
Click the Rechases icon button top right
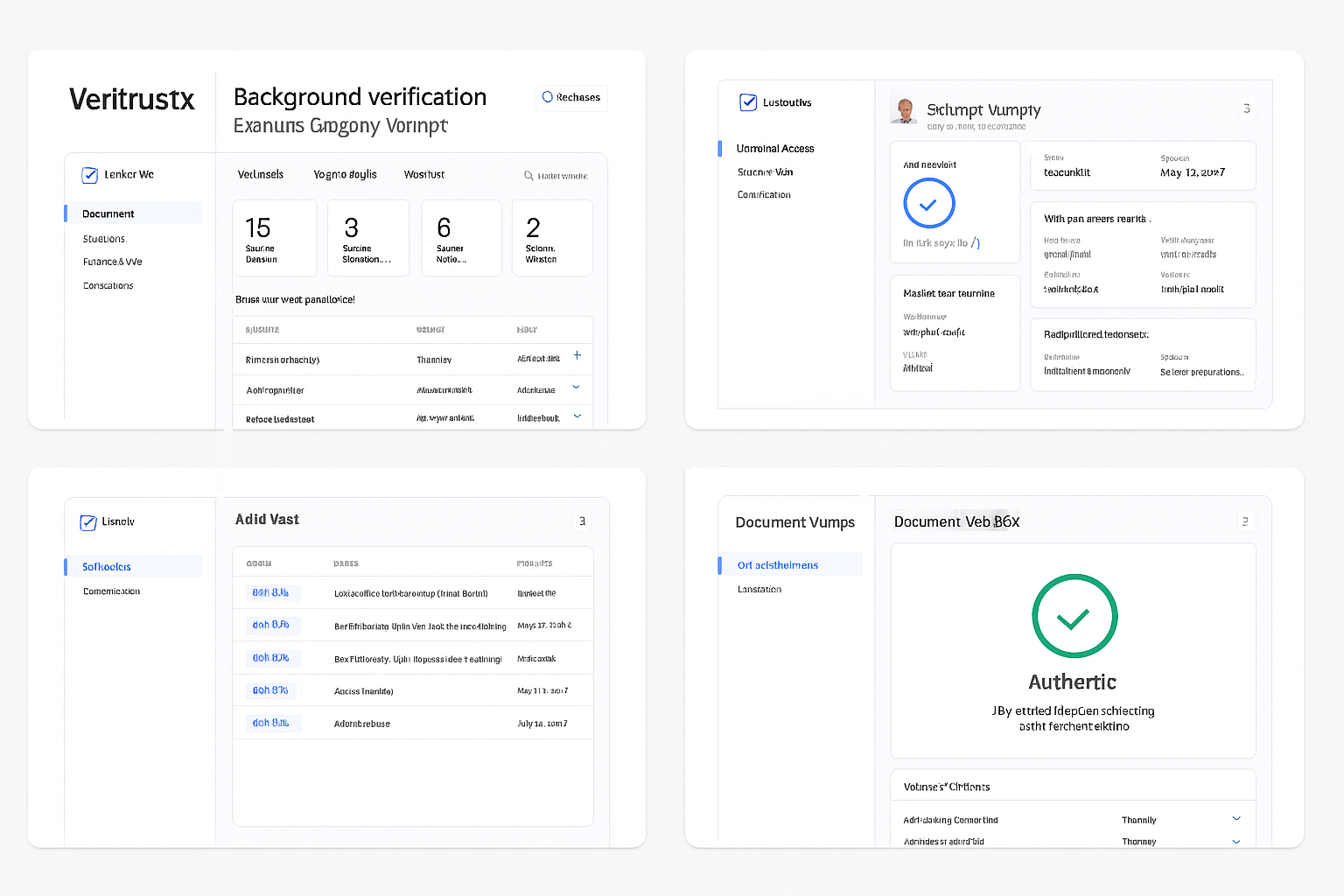549,97
